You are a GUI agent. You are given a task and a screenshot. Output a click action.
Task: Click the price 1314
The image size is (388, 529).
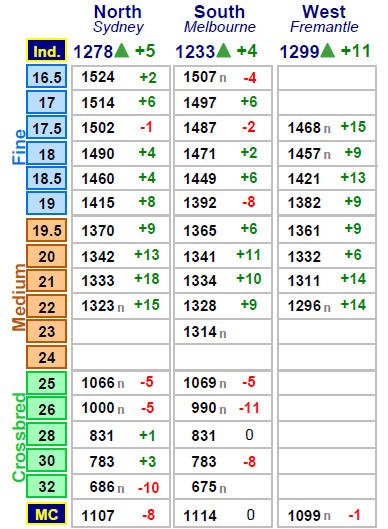pos(200,332)
